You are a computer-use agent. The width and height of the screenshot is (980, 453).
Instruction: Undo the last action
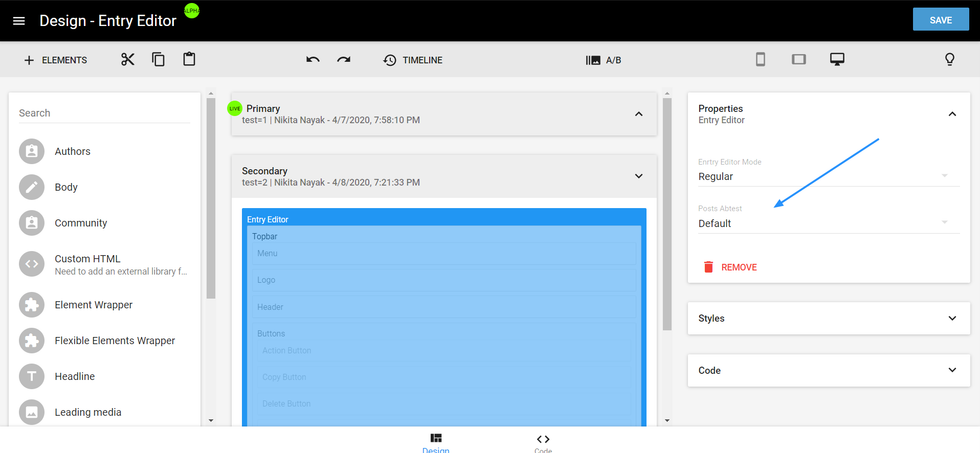pyautogui.click(x=313, y=60)
